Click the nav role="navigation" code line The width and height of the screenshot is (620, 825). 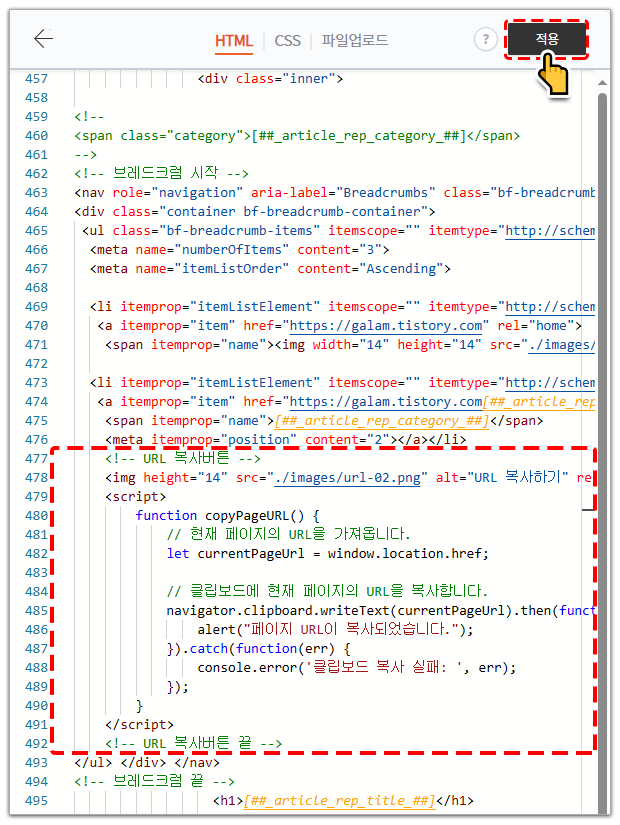[x=335, y=193]
